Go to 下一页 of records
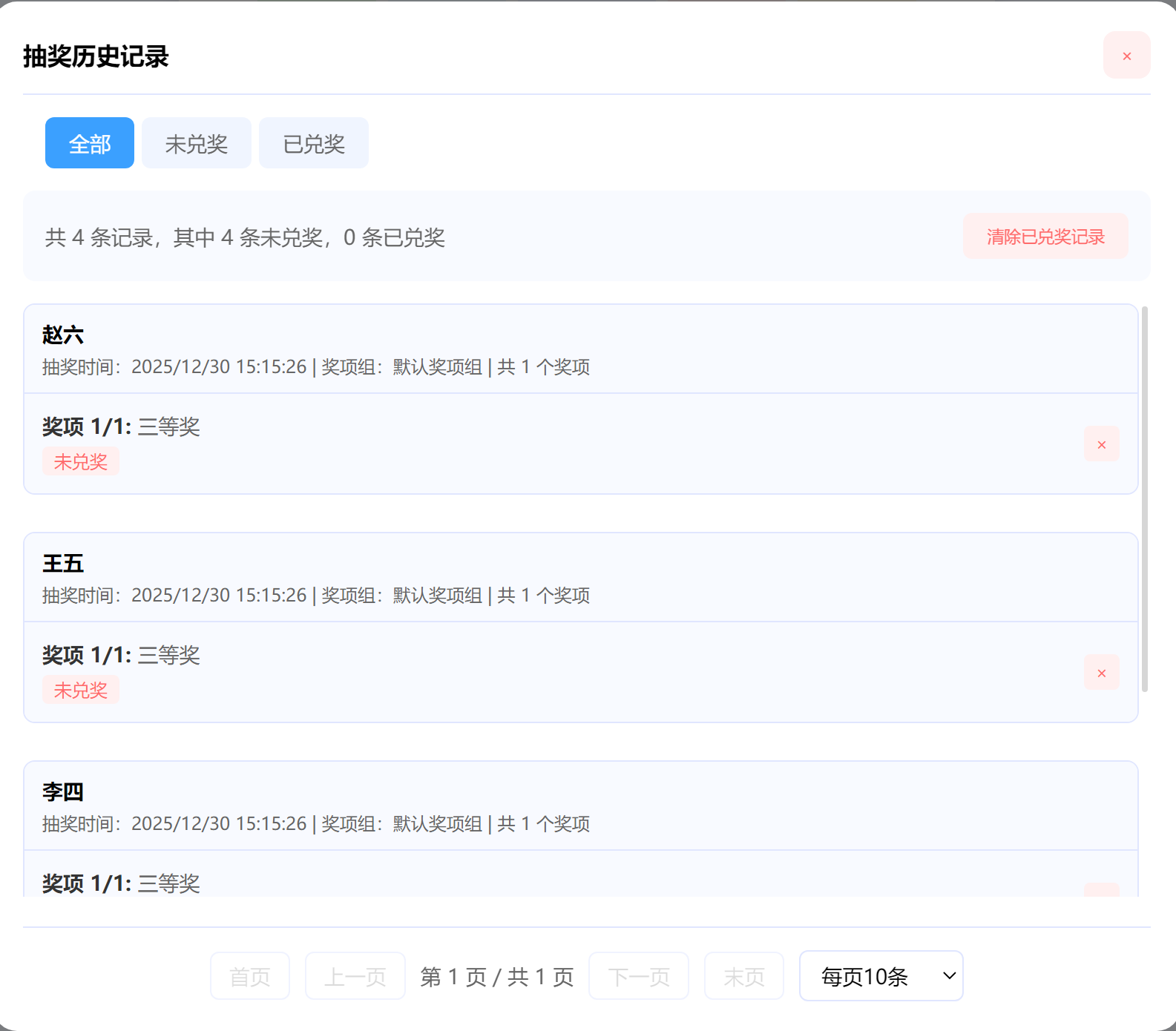 click(x=638, y=976)
